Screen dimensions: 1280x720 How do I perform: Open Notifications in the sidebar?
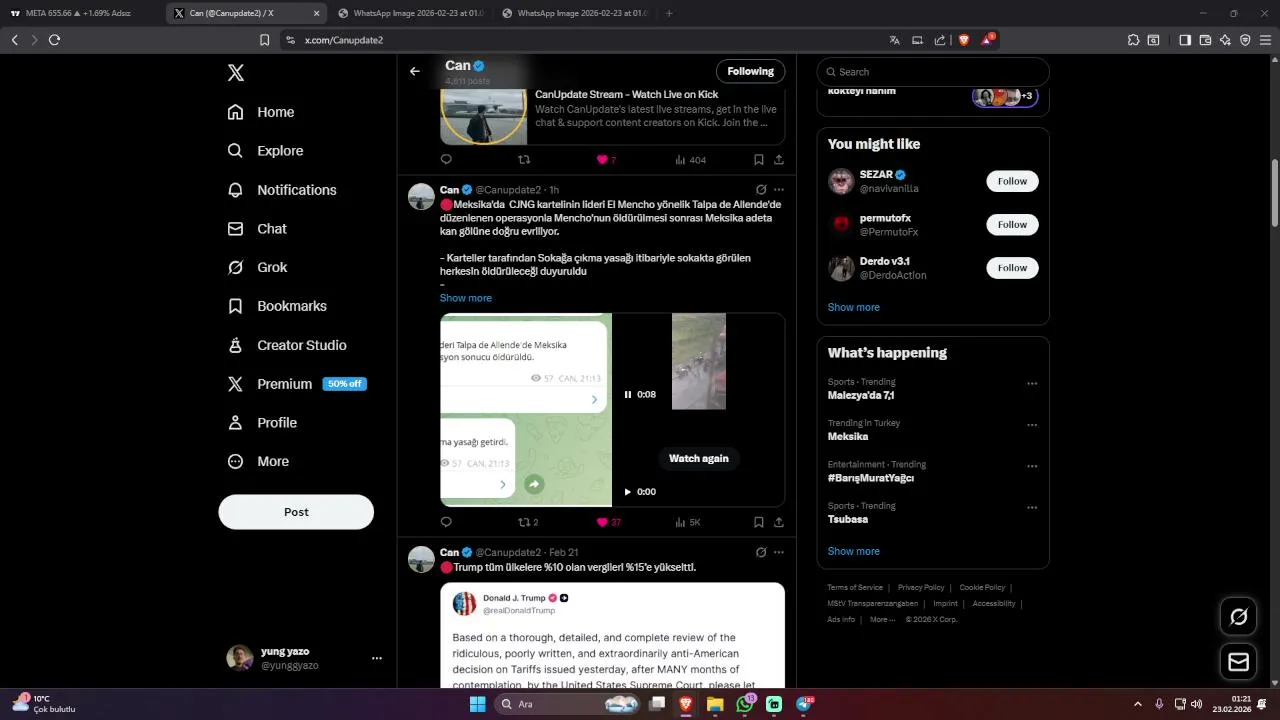click(x=282, y=190)
